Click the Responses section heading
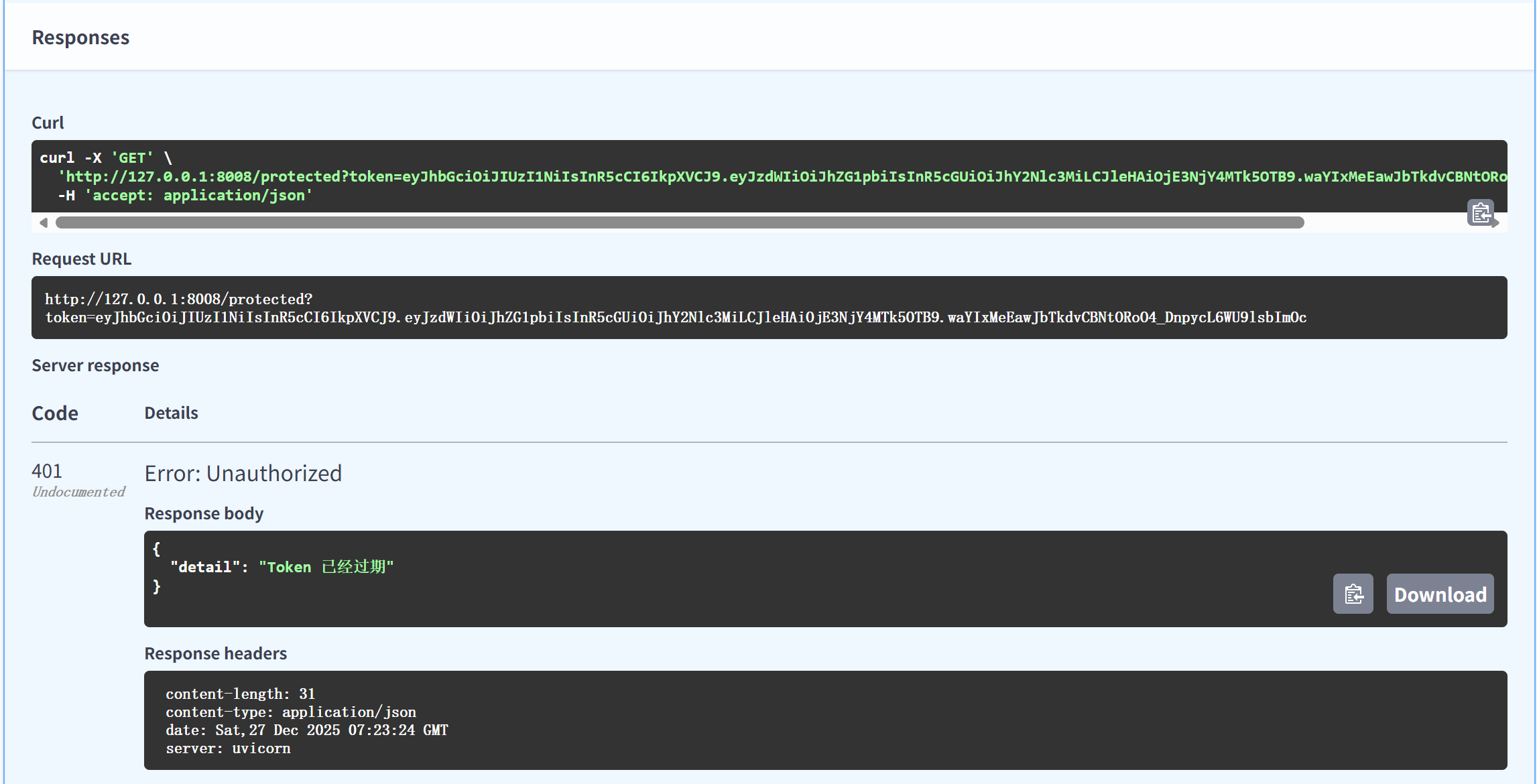Image resolution: width=1537 pixels, height=784 pixels. pos(80,38)
